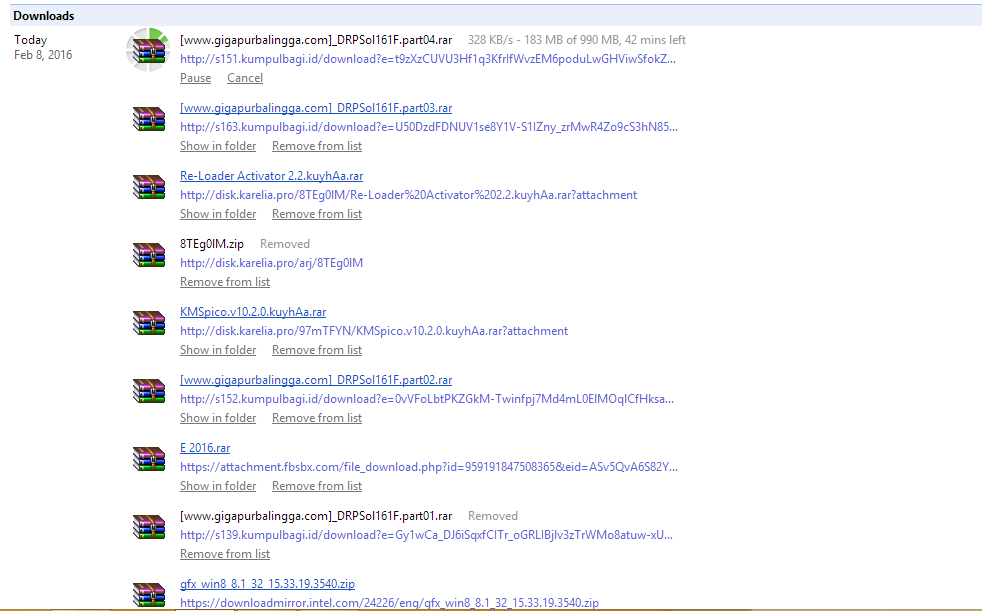Click the archive icon next to 8TEg0IM.zip
Viewport: 982px width, 611px height.
pyautogui.click(x=149, y=254)
